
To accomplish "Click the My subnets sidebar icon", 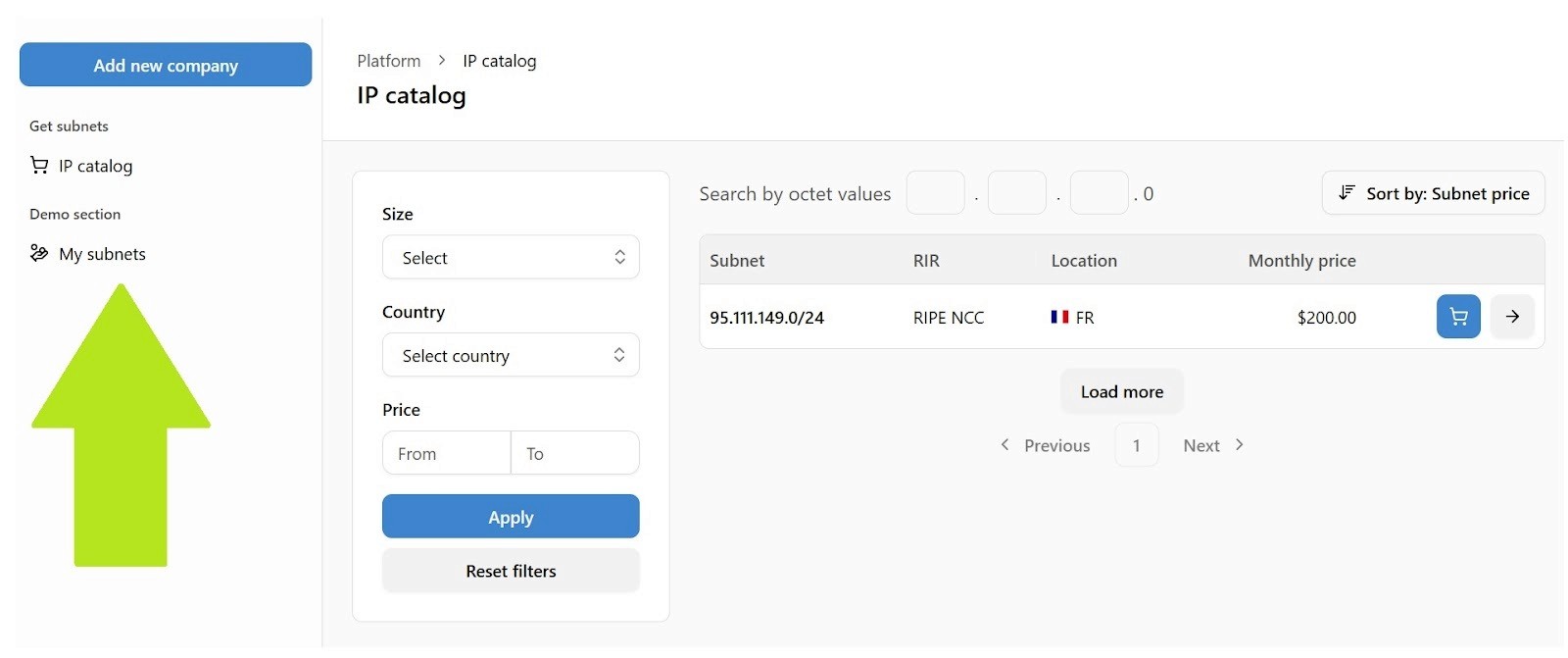I will [x=39, y=254].
